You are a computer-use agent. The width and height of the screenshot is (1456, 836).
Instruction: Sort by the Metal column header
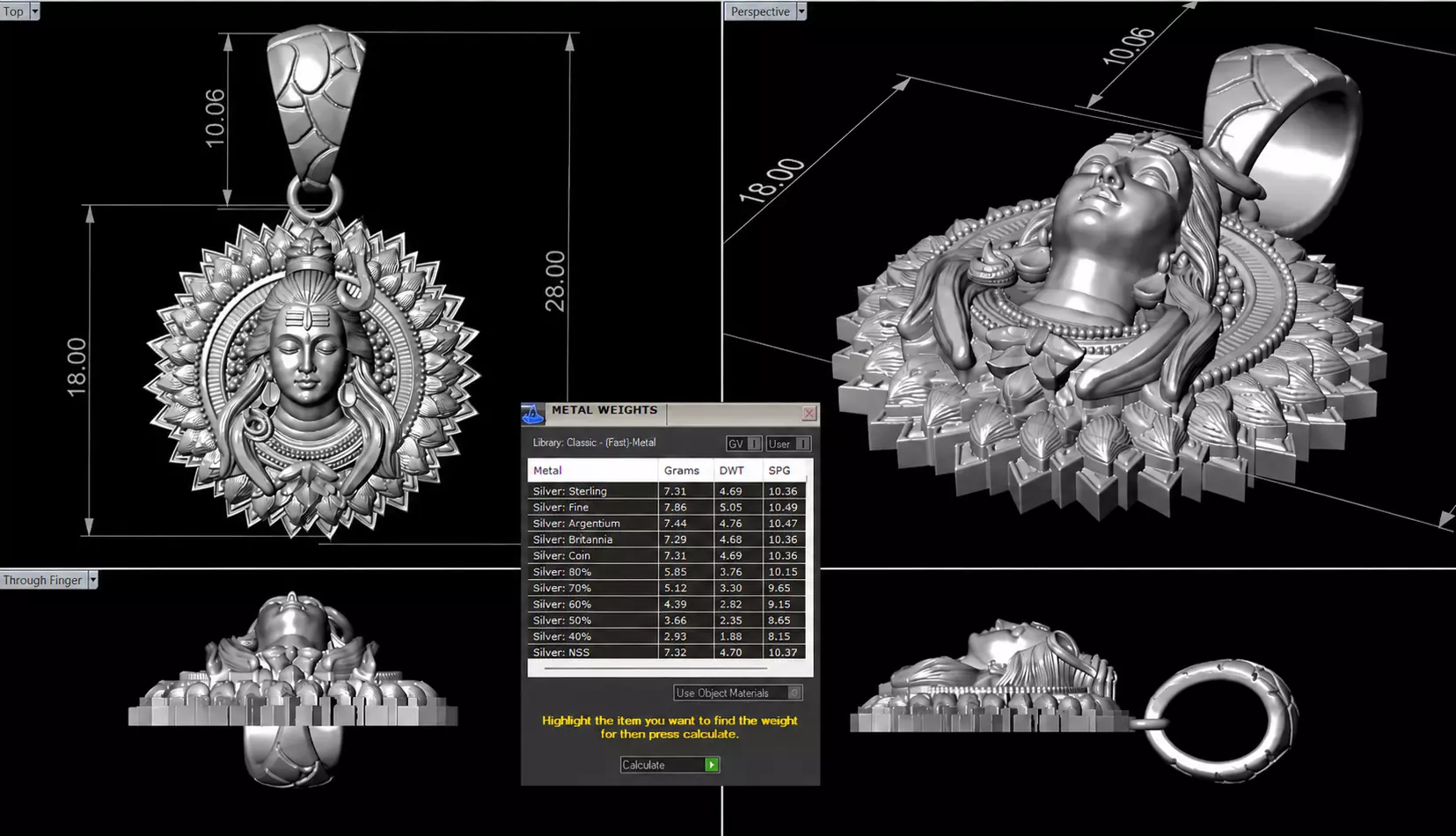(x=593, y=470)
